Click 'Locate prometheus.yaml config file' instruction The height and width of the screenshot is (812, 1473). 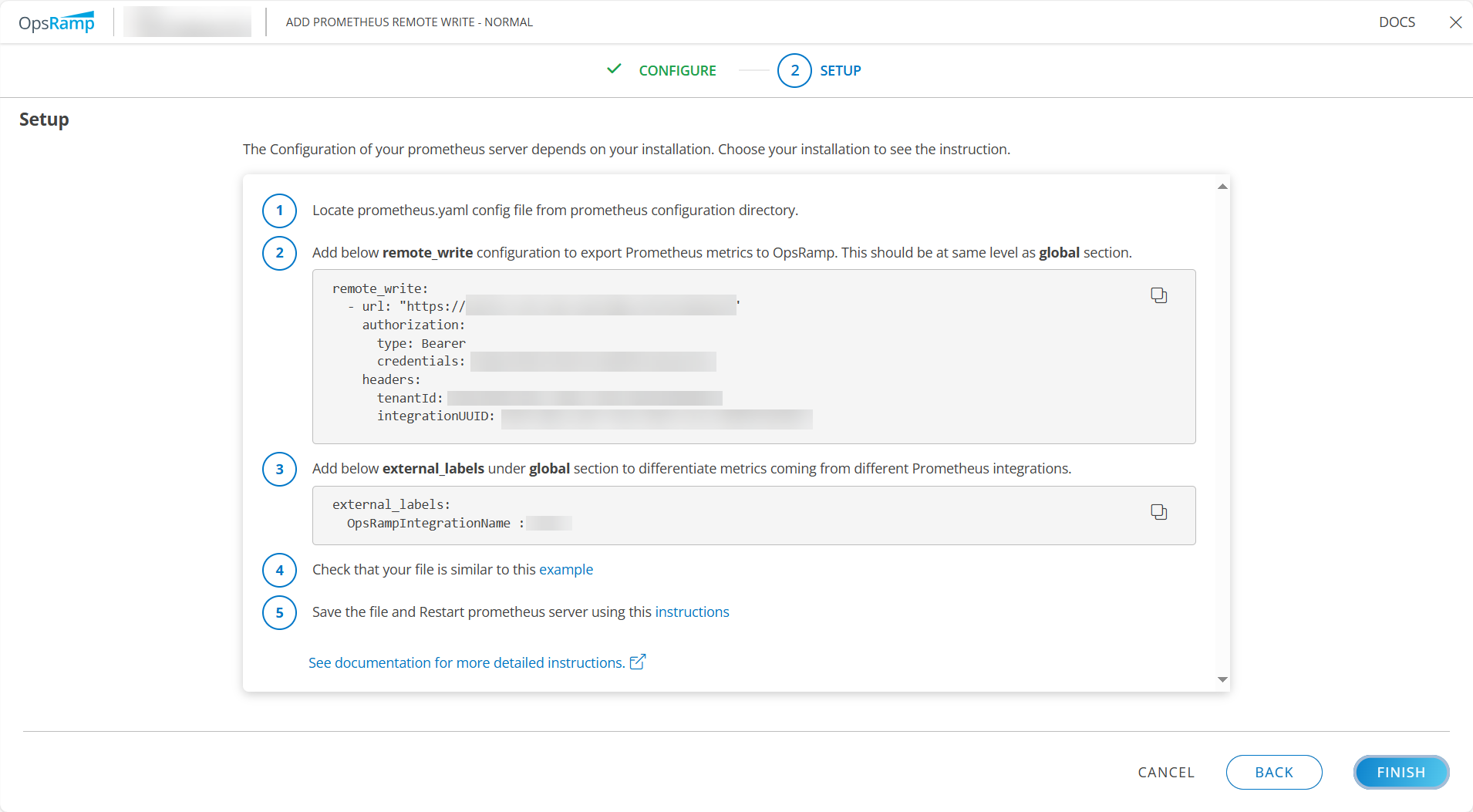[x=555, y=211]
